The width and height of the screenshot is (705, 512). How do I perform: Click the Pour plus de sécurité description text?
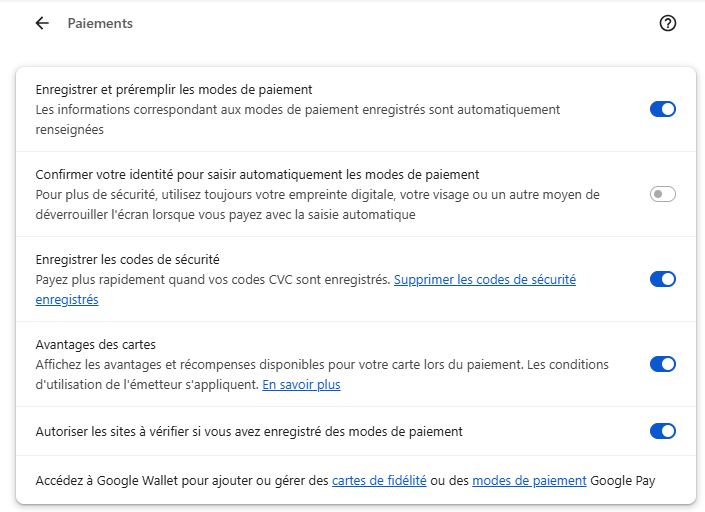tap(317, 205)
